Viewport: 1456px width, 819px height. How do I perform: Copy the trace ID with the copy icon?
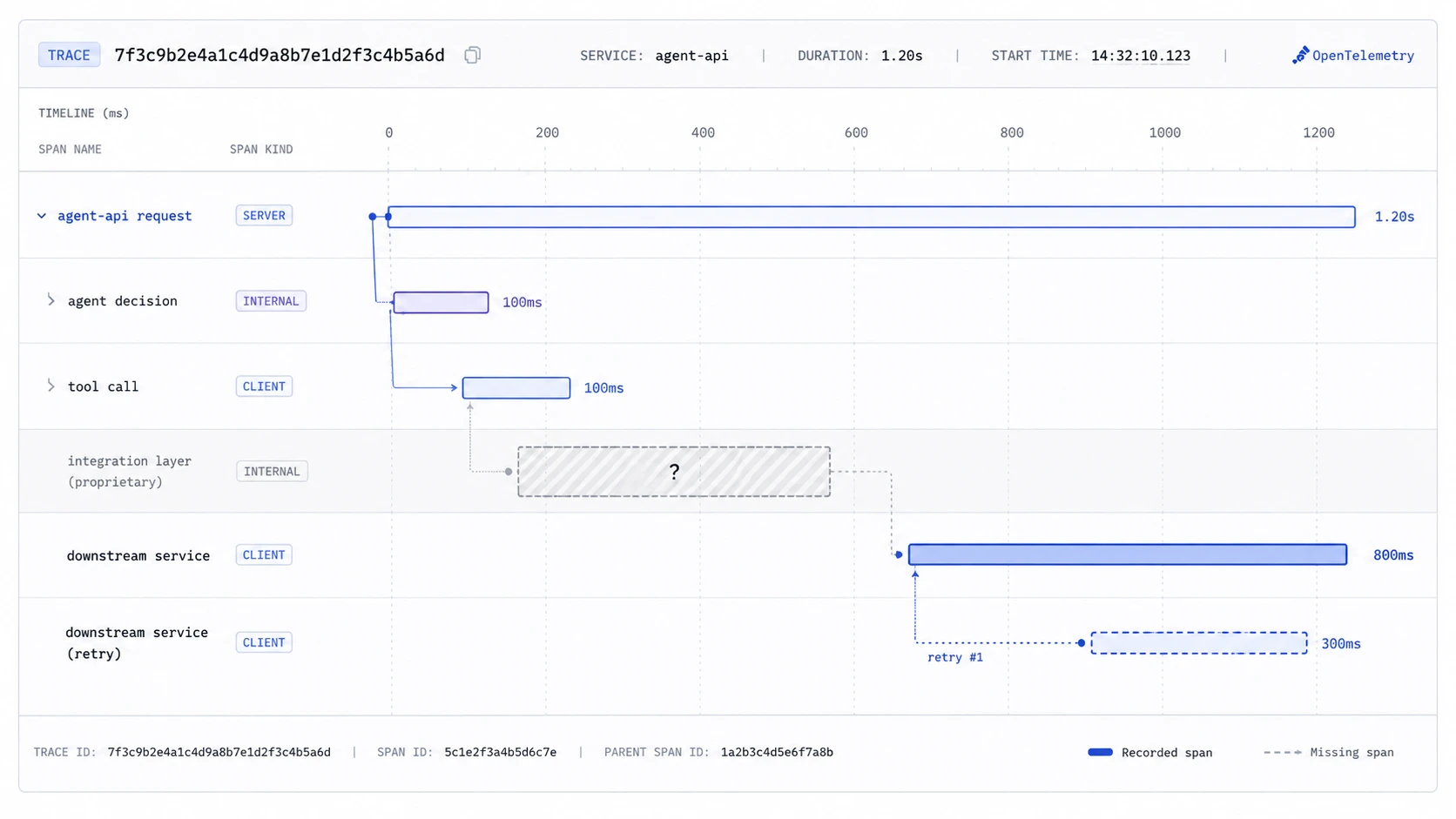pyautogui.click(x=472, y=55)
